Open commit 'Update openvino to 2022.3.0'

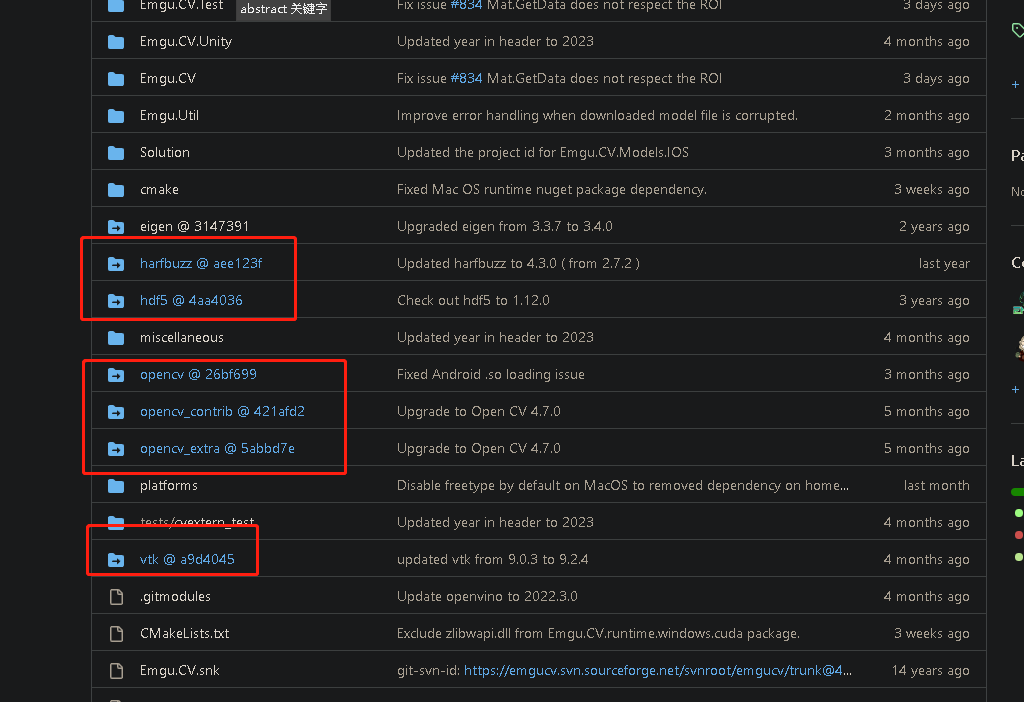point(487,596)
